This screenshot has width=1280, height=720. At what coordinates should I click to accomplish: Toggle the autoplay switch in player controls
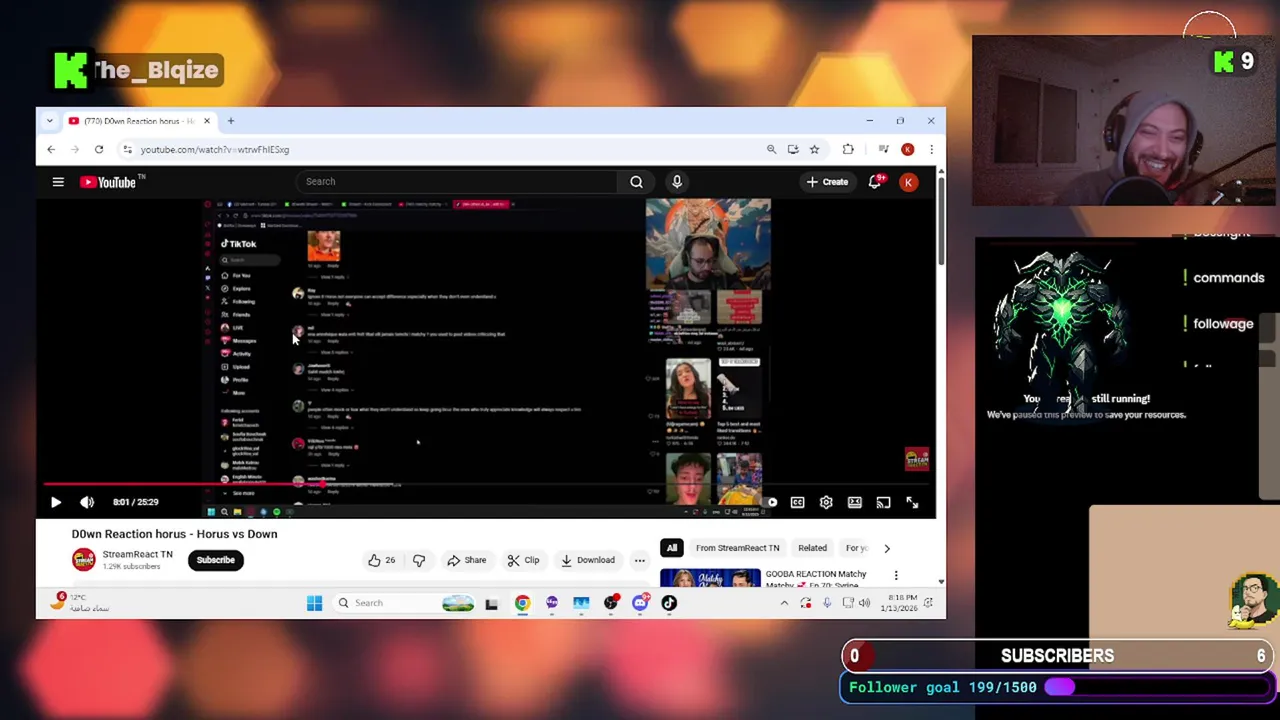[769, 502]
